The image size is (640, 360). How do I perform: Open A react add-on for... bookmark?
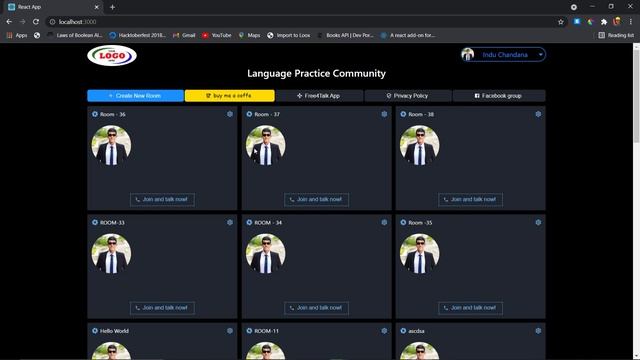408,36
